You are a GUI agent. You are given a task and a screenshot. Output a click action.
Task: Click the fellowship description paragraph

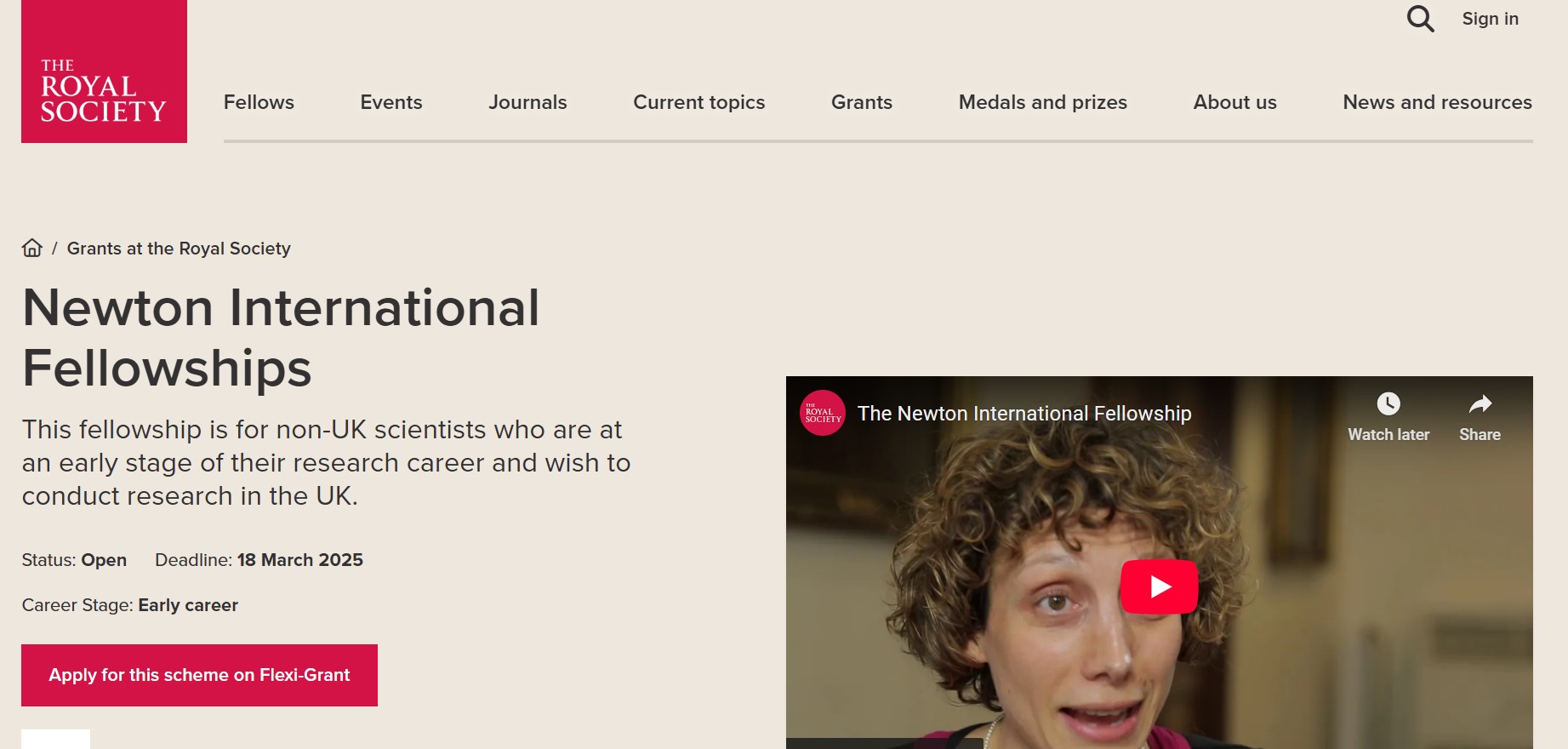point(327,462)
